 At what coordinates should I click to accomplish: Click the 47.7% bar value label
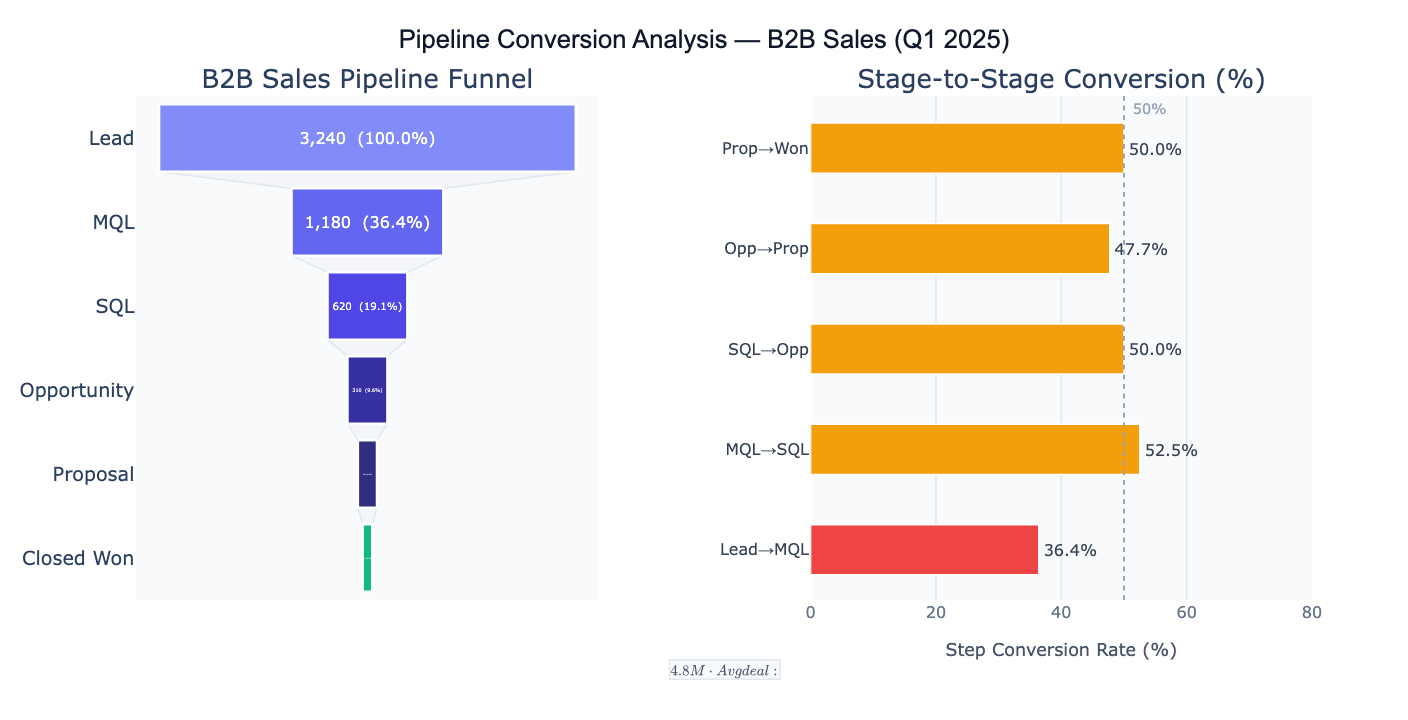point(1141,250)
